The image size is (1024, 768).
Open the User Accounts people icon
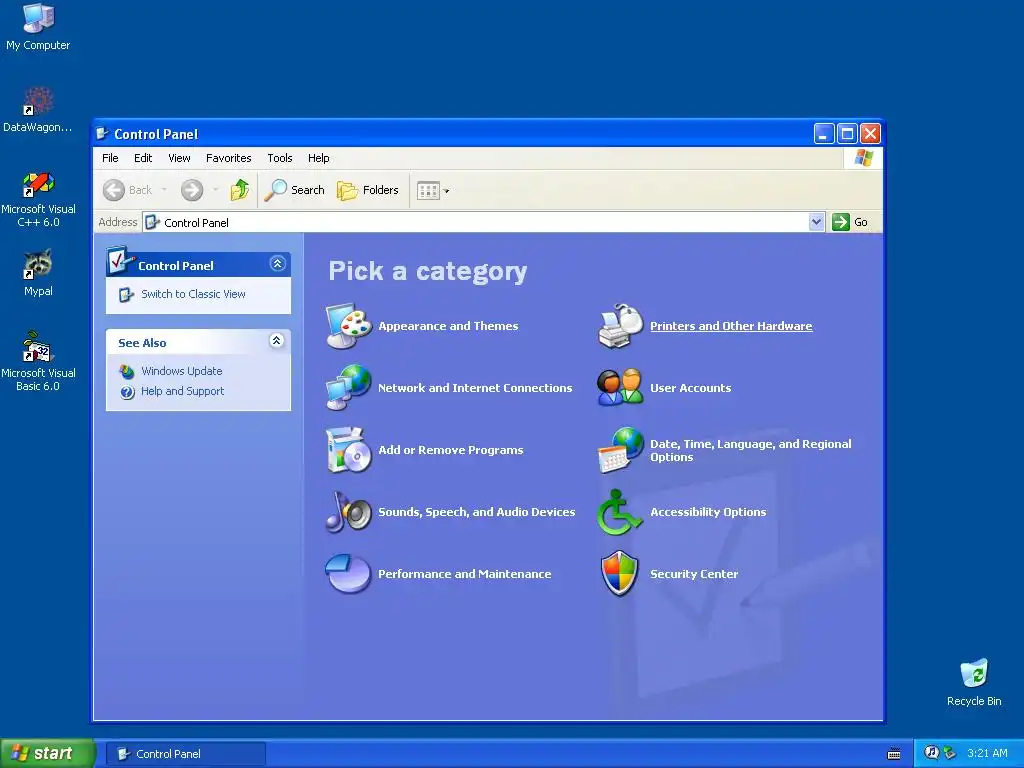pyautogui.click(x=620, y=387)
